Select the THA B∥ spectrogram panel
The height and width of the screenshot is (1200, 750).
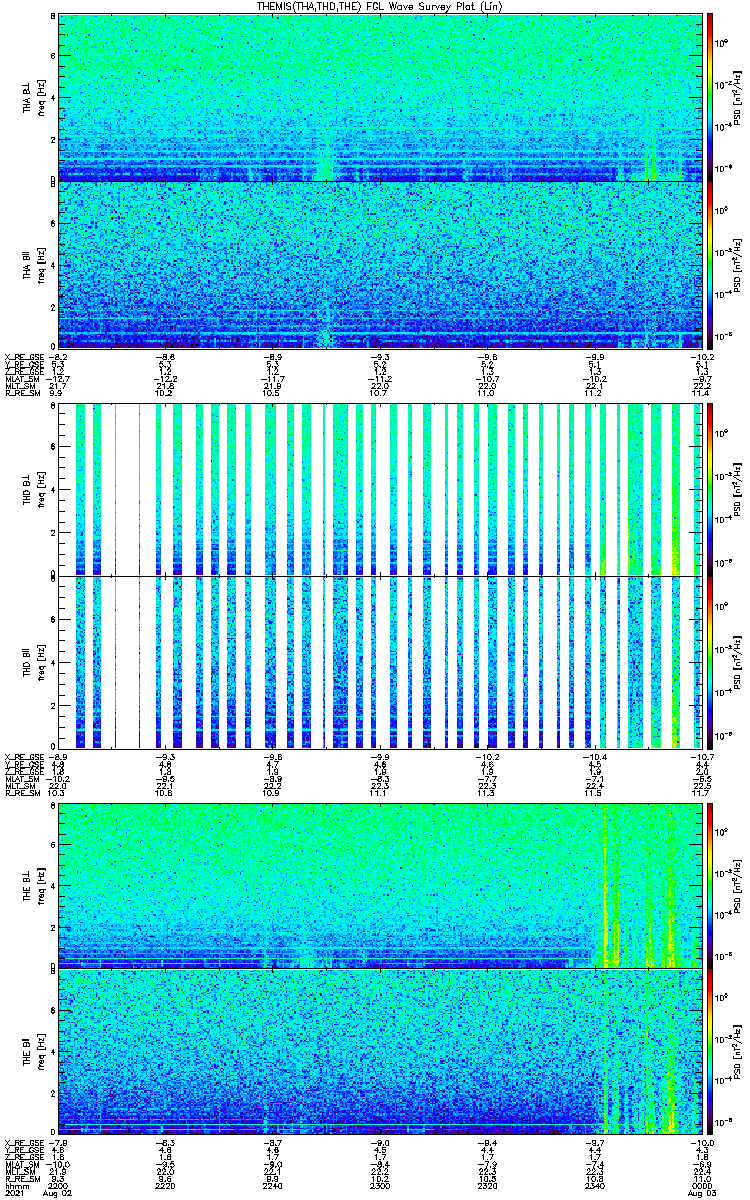point(379,265)
